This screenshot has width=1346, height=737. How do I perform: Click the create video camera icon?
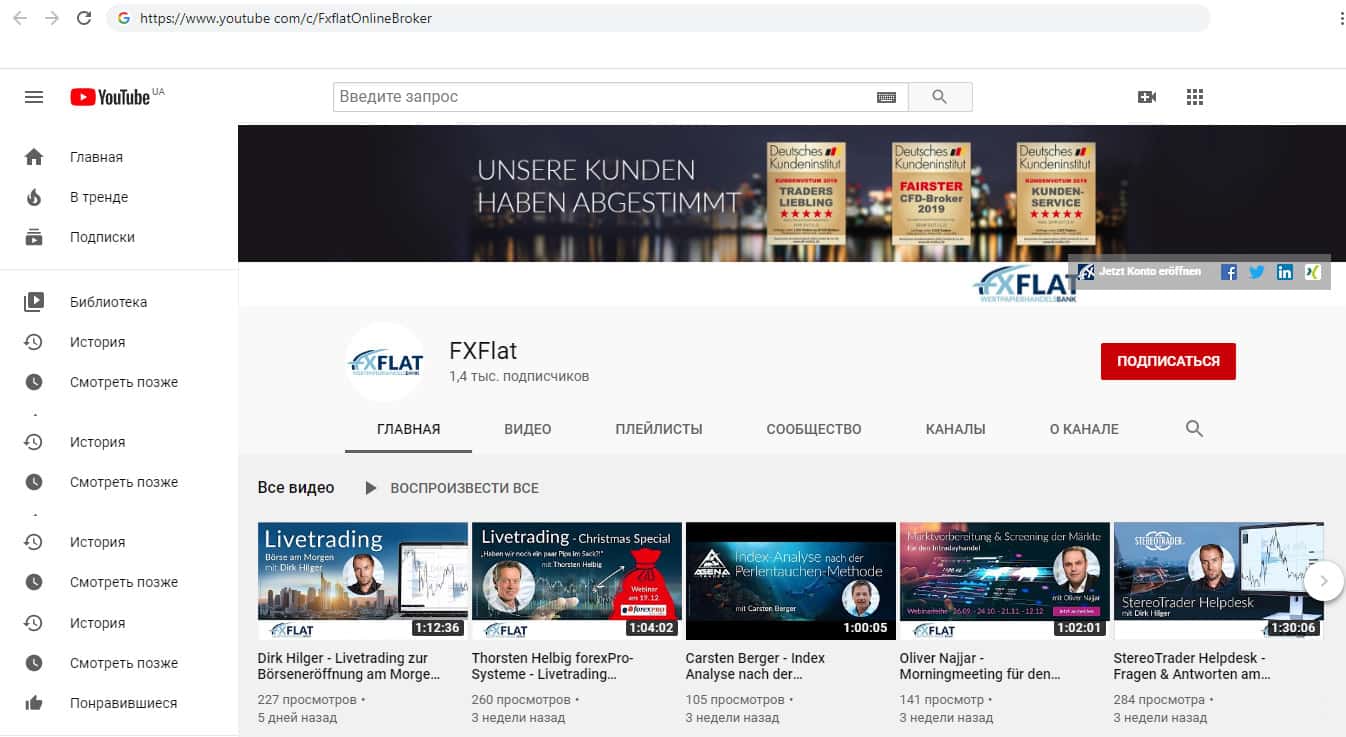tap(1147, 97)
